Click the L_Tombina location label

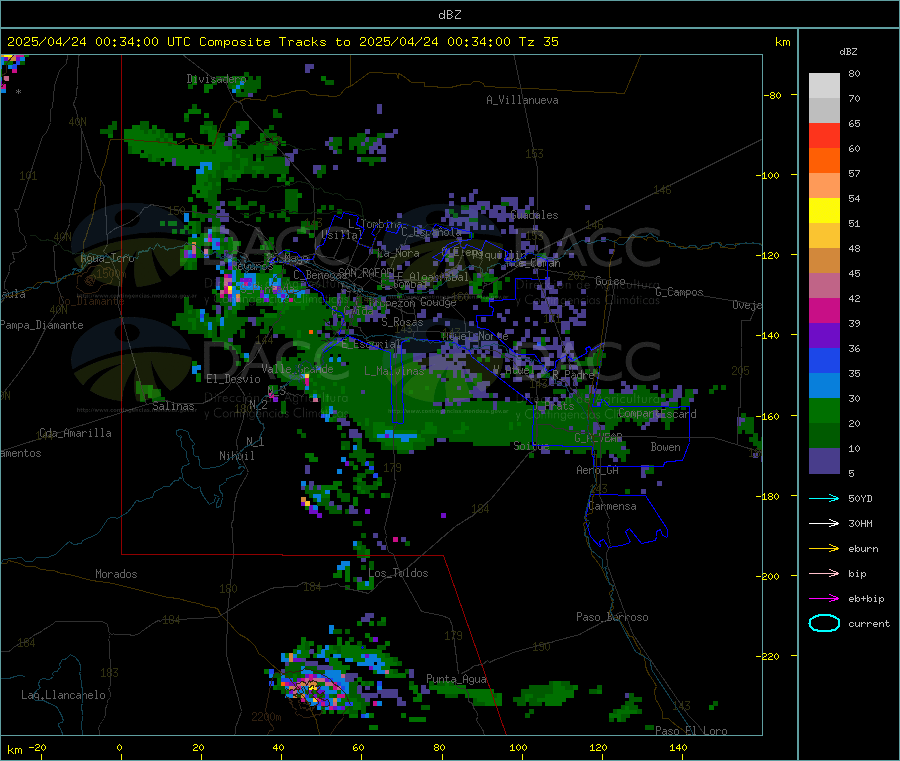(375, 224)
